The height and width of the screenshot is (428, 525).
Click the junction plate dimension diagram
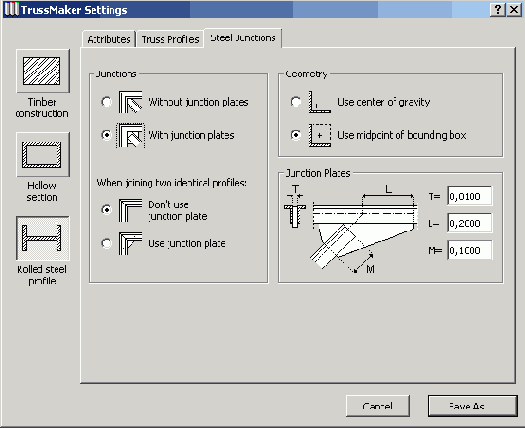351,229
